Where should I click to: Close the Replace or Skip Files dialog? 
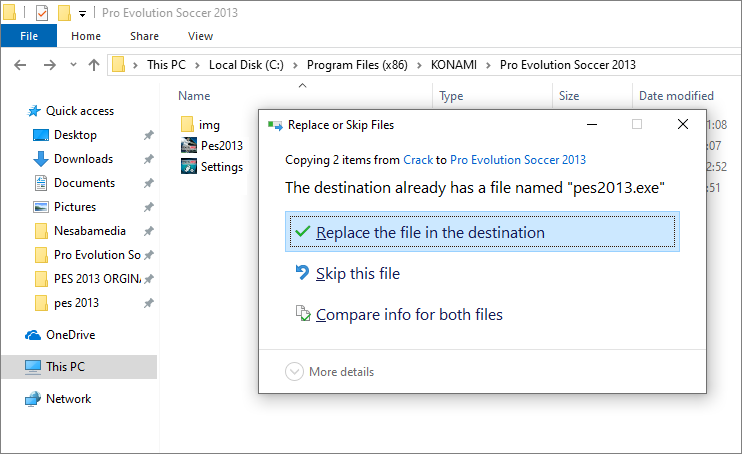pyautogui.click(x=683, y=124)
